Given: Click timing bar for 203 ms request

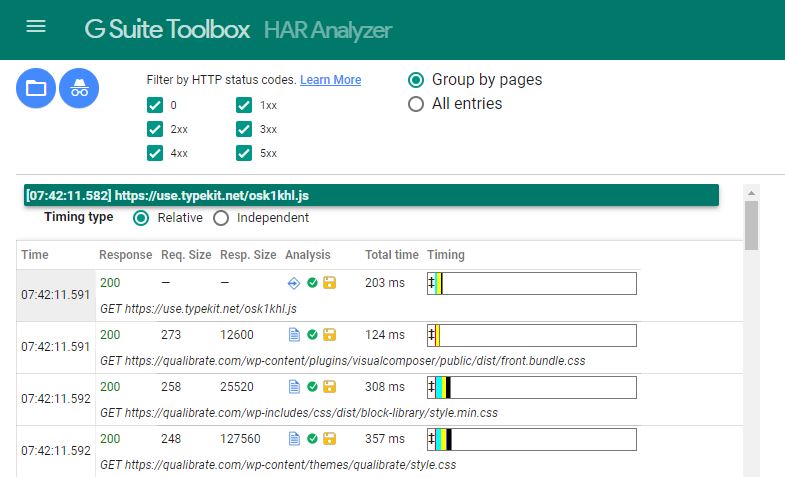Looking at the screenshot, I should click(532, 283).
